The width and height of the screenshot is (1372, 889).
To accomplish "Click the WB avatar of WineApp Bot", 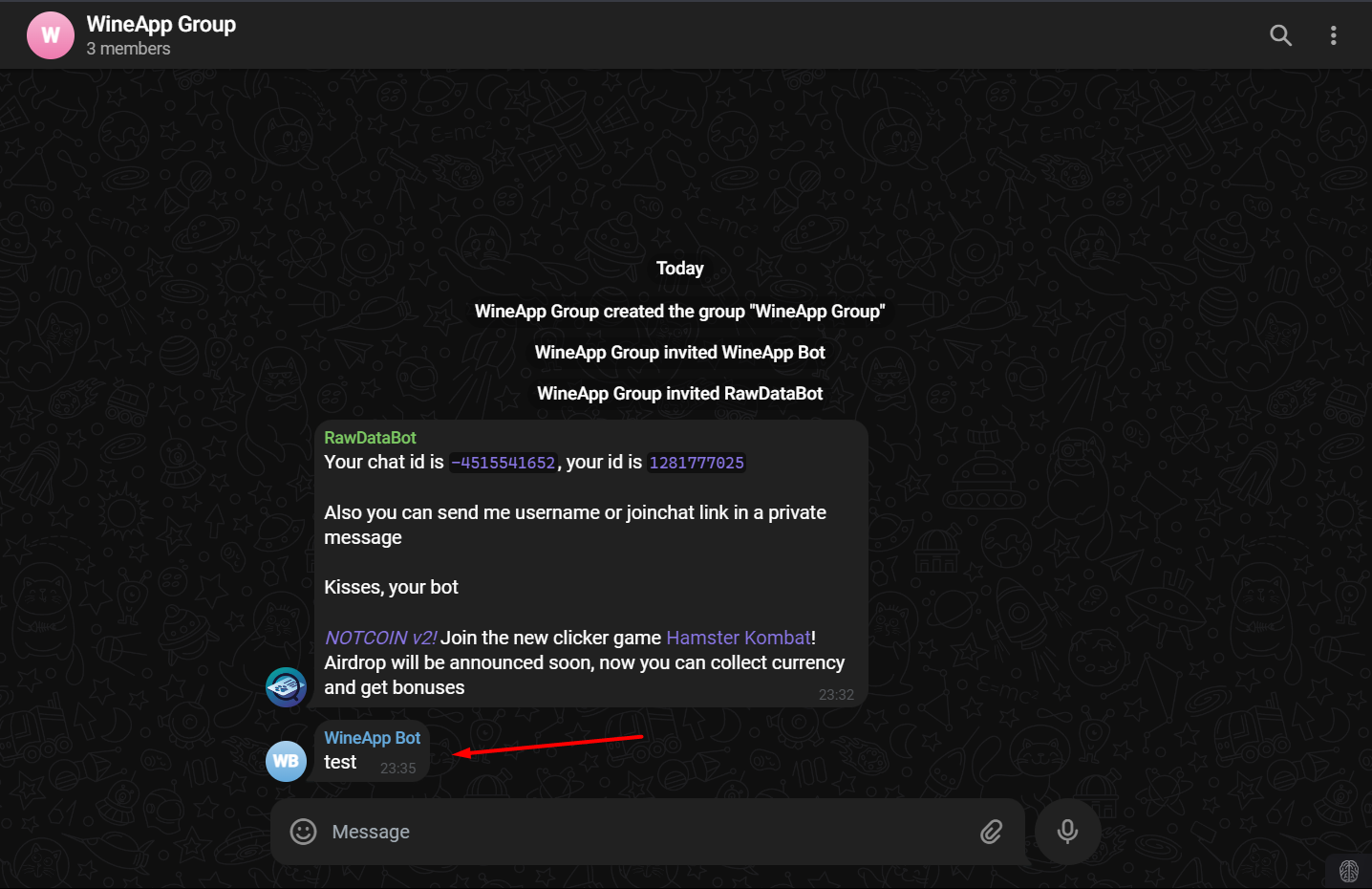I will coord(286,762).
